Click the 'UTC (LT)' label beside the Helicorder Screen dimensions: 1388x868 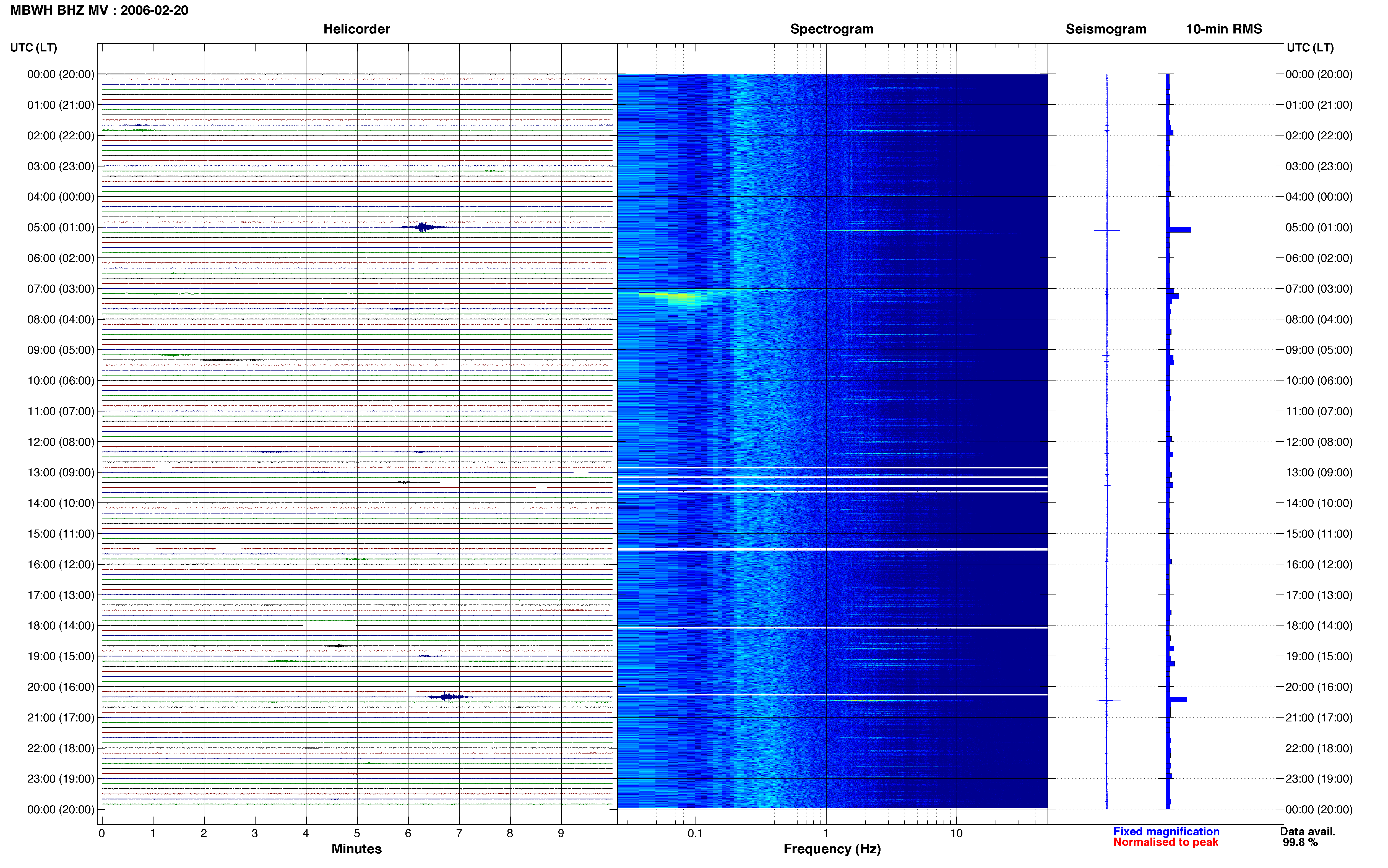click(x=33, y=48)
